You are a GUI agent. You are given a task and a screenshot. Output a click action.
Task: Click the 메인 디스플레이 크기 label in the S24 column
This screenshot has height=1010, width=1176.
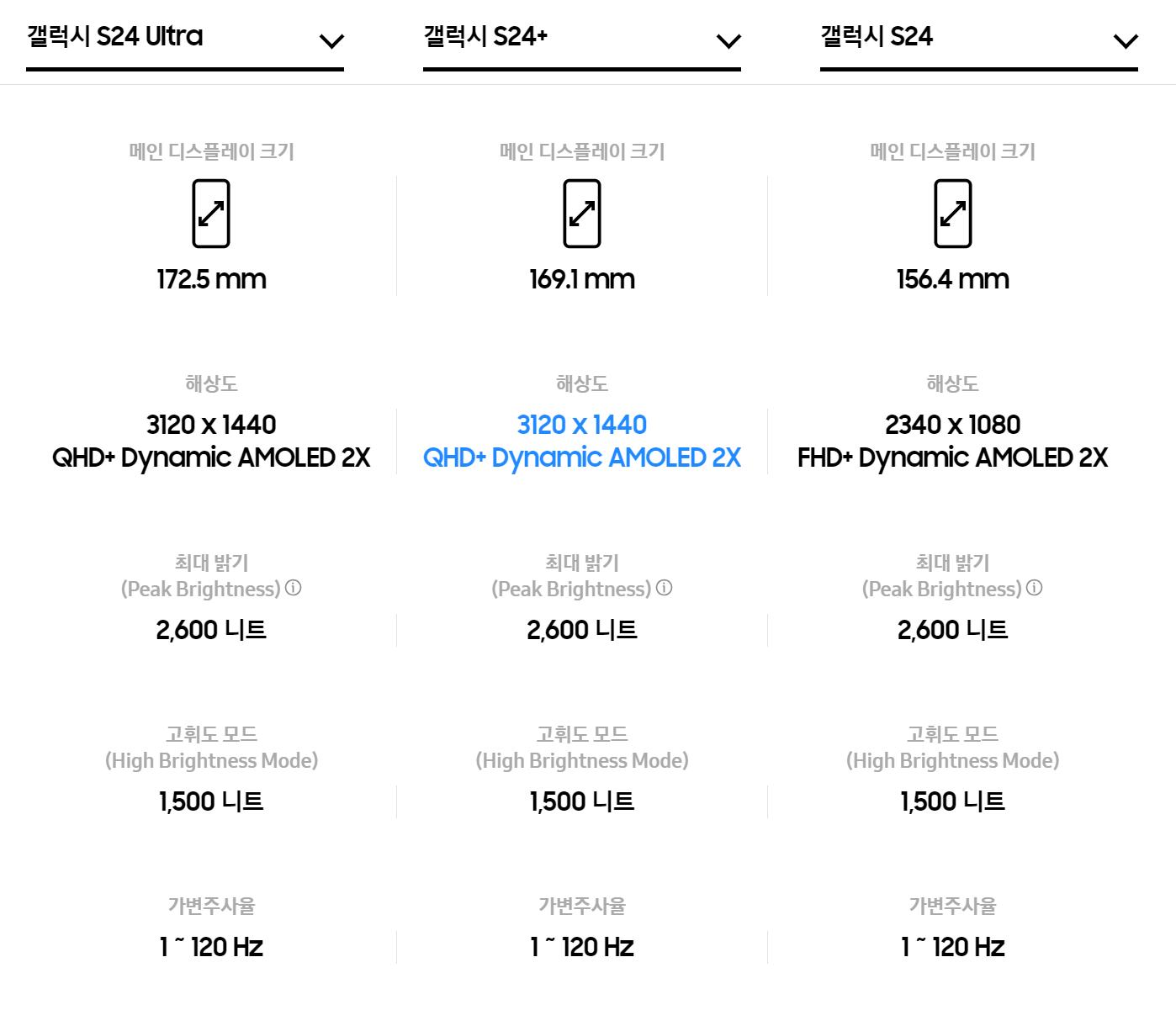953,151
